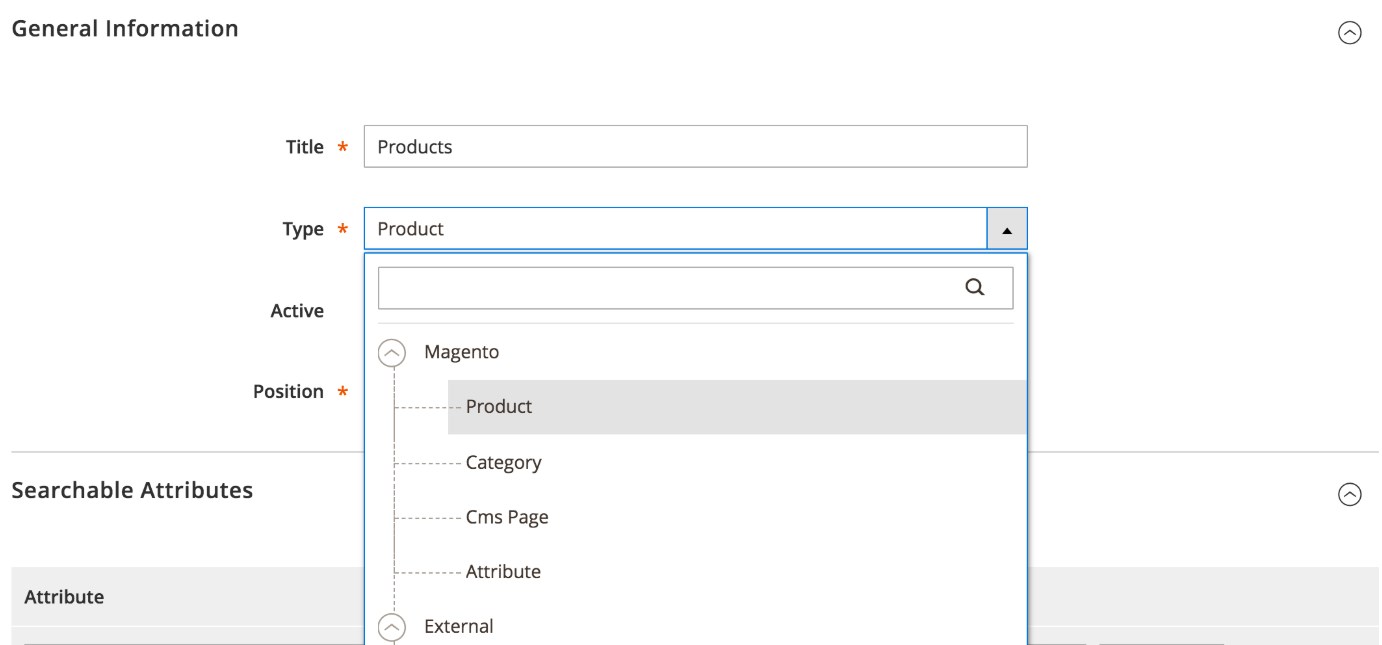Click the Type field label
Screen dimensions: 1382x645
pos(303,229)
